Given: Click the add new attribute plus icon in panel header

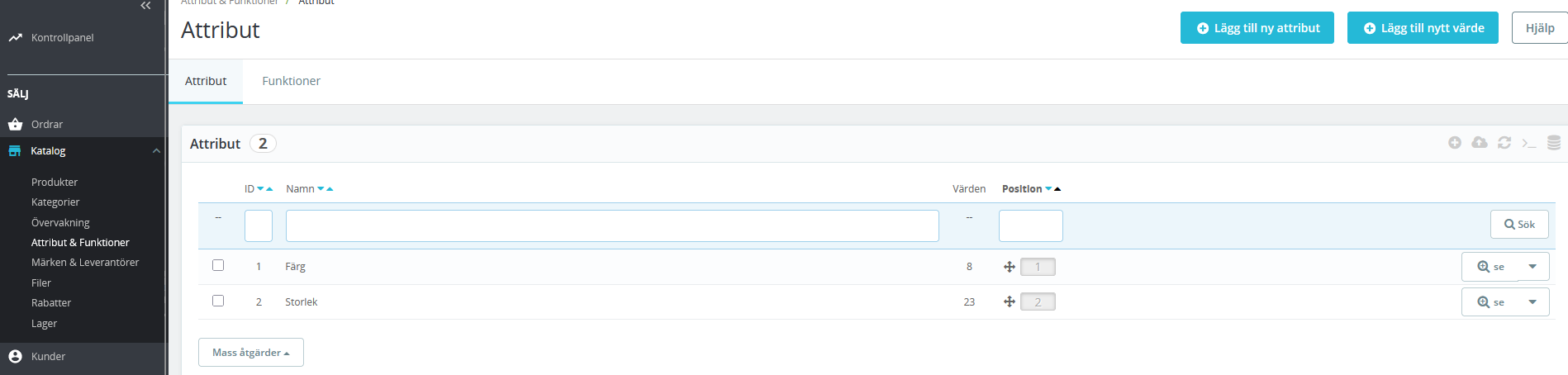Looking at the screenshot, I should [1455, 143].
